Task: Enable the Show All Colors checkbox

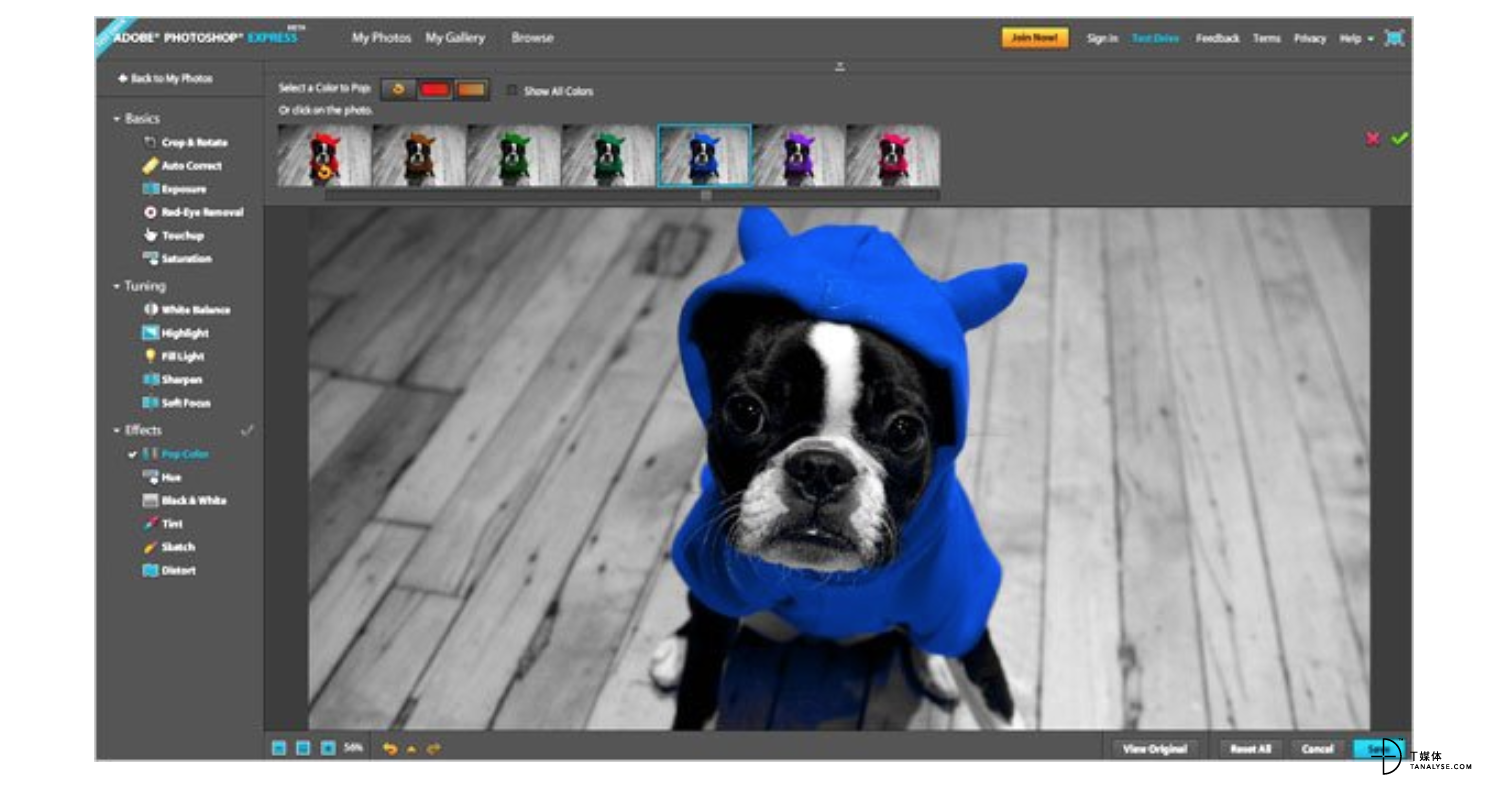Action: click(x=512, y=91)
